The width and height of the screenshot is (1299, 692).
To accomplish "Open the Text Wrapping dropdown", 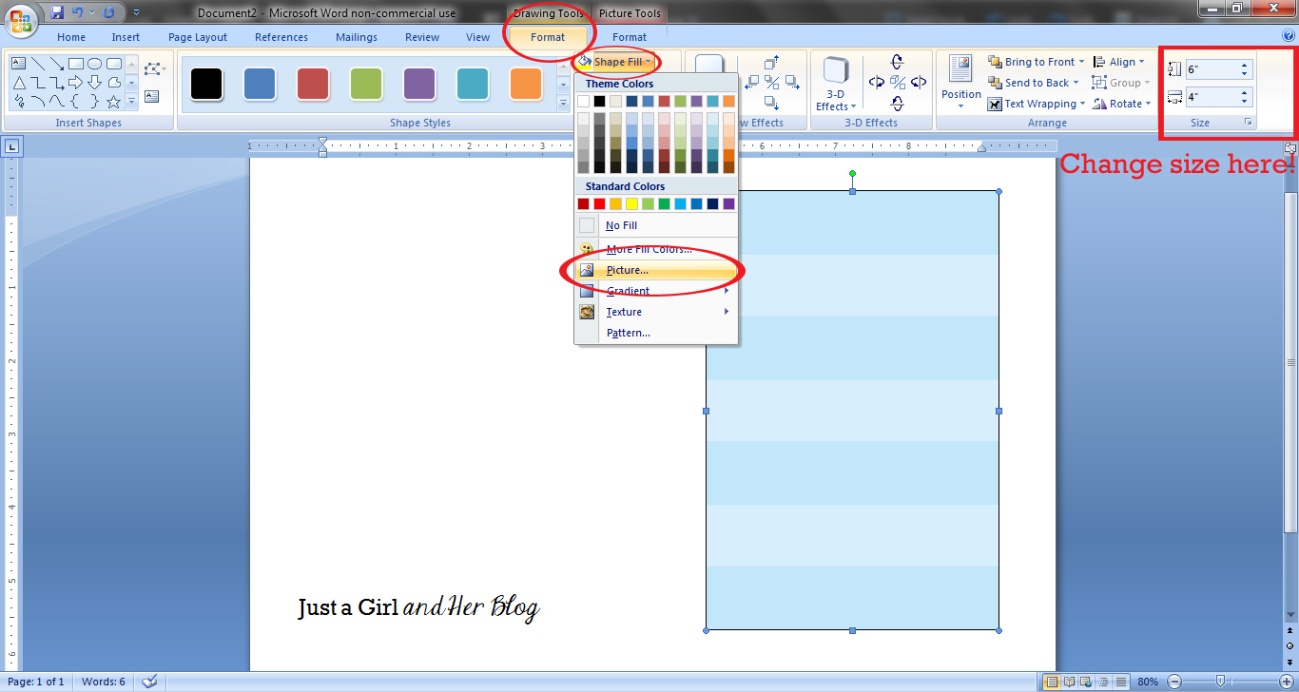I will click(x=1036, y=104).
